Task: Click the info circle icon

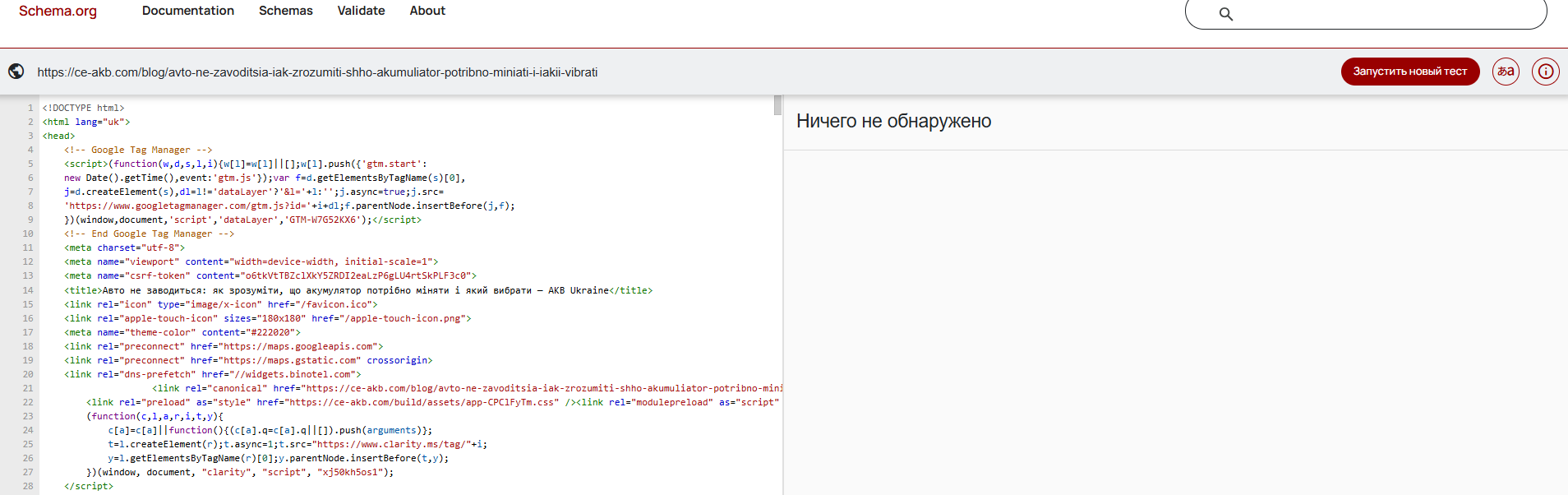Action: pyautogui.click(x=1546, y=72)
